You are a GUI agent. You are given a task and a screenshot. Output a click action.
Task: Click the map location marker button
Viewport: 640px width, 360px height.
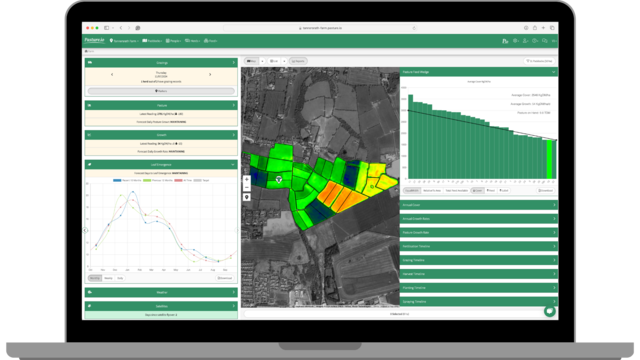(x=247, y=197)
